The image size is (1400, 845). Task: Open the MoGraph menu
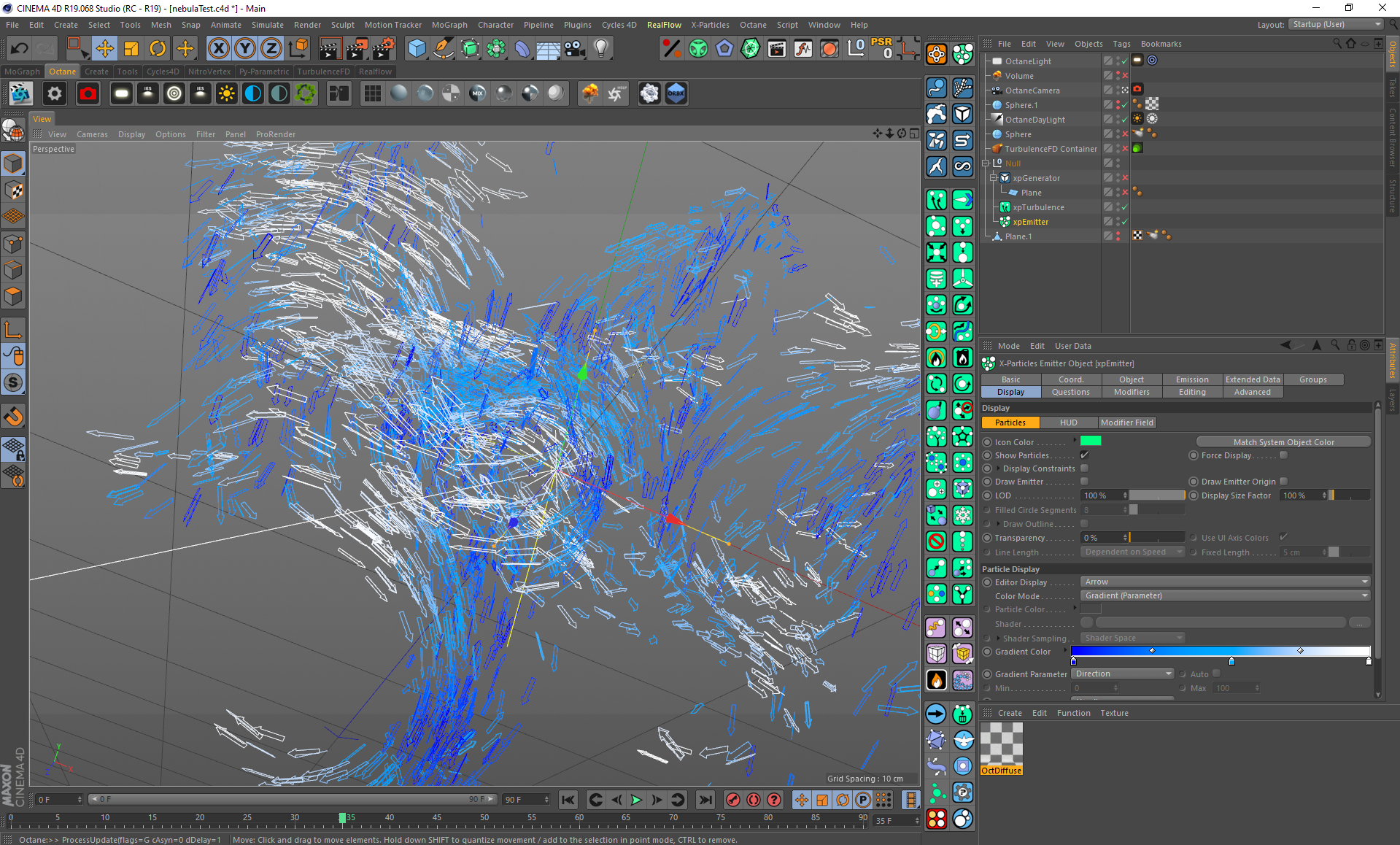tap(449, 25)
